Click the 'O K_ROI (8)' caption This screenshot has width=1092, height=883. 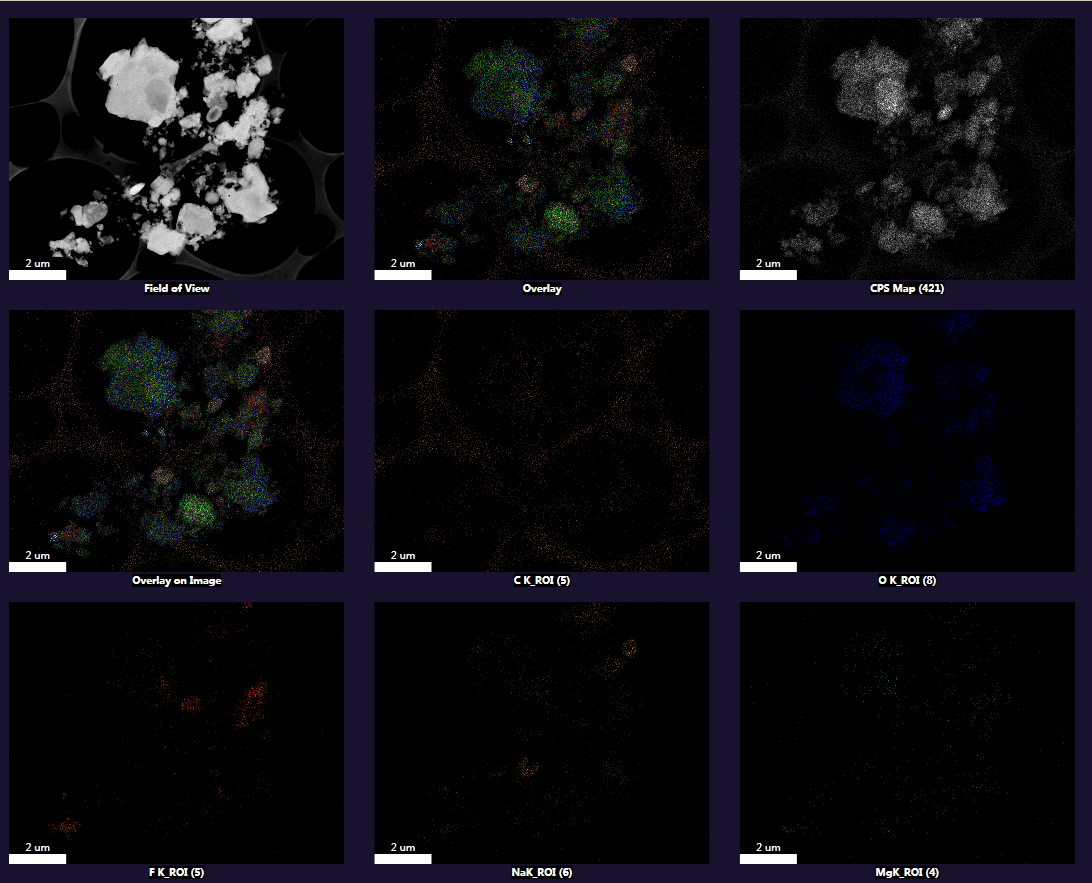pyautogui.click(x=907, y=580)
